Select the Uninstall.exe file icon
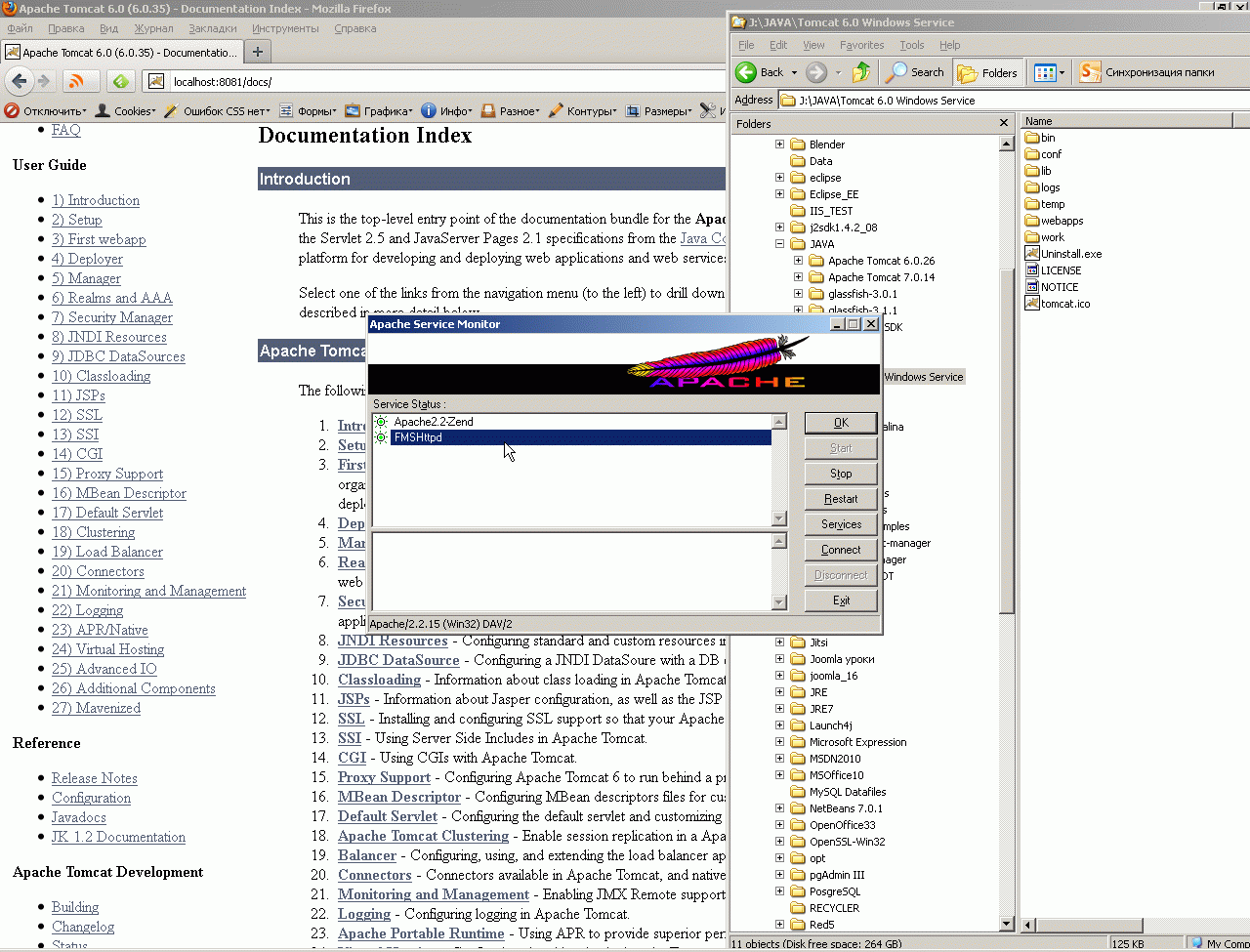Viewport: 1250px width, 952px height. pos(1032,254)
